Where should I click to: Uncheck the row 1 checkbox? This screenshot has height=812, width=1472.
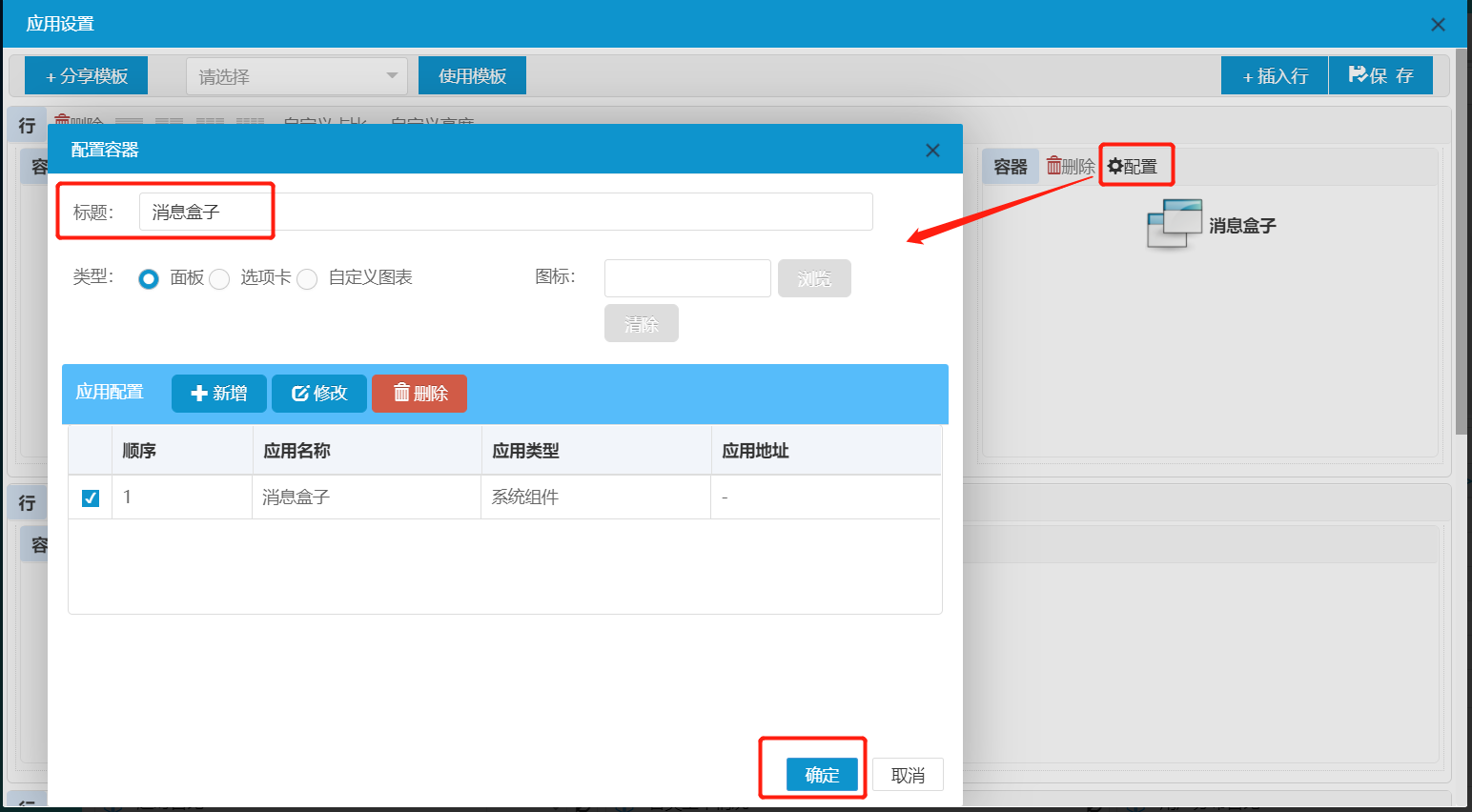[x=91, y=497]
